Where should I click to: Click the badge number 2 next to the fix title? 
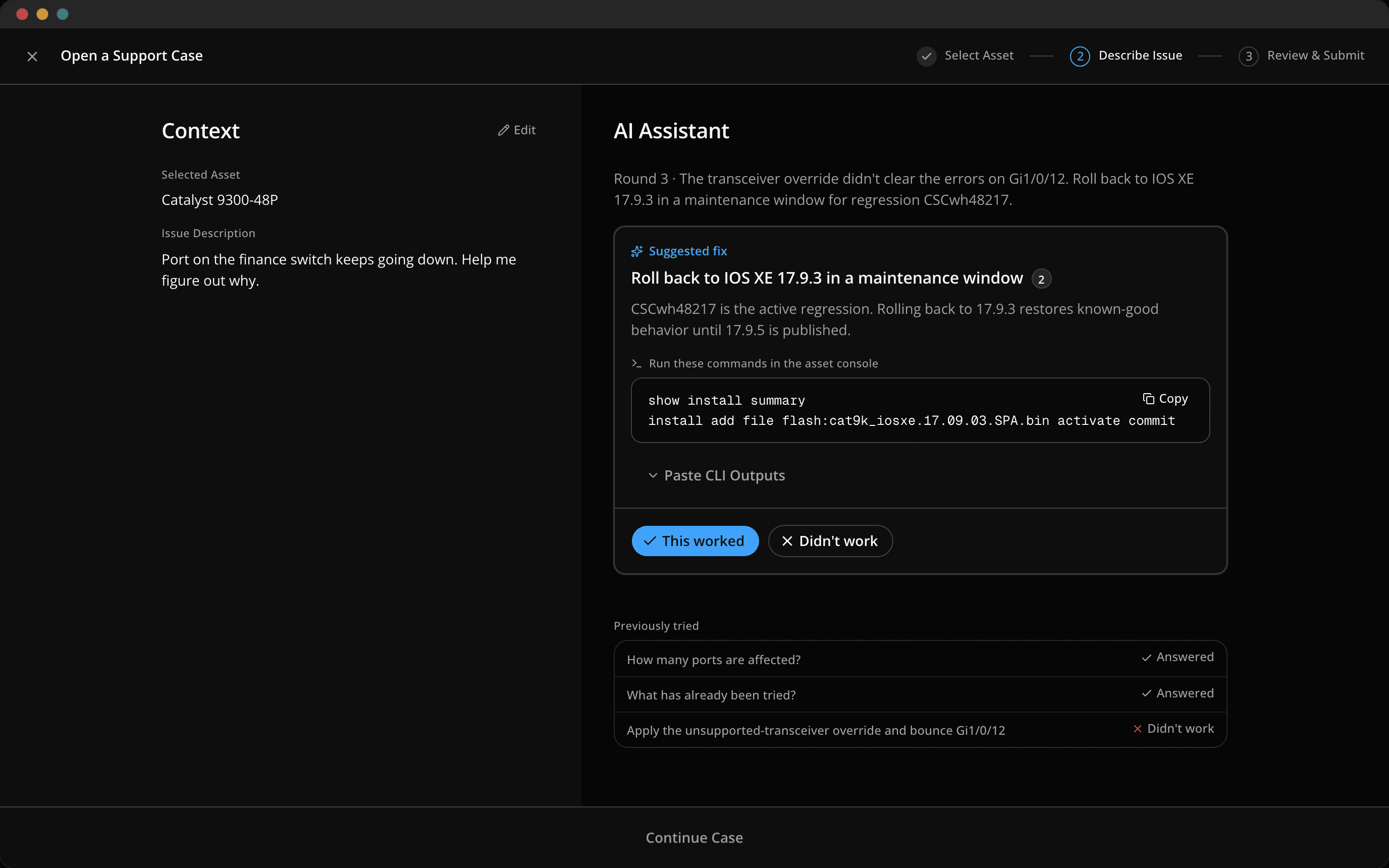pyautogui.click(x=1041, y=279)
